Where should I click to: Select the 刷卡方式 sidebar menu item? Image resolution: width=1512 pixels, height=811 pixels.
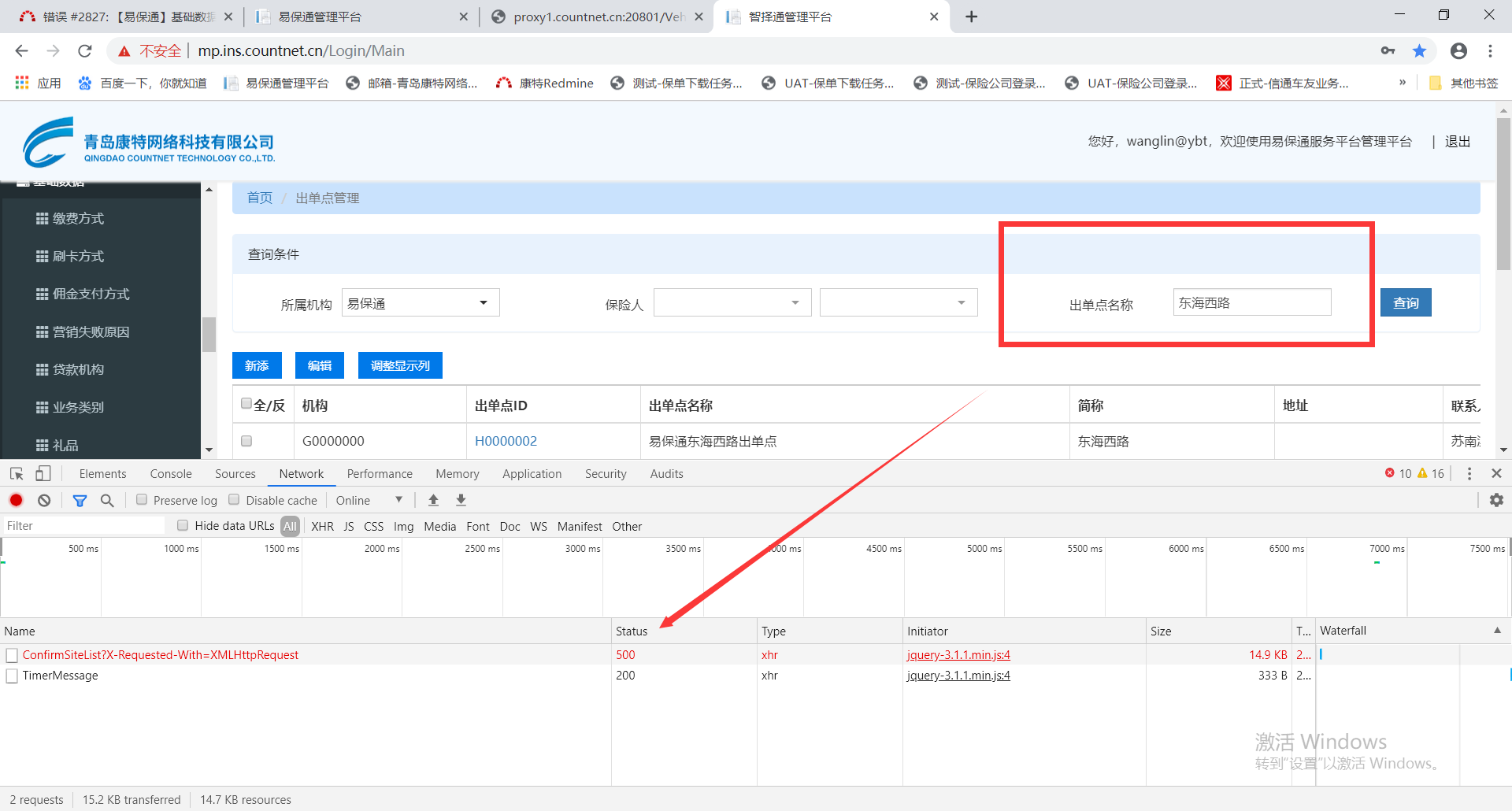78,256
